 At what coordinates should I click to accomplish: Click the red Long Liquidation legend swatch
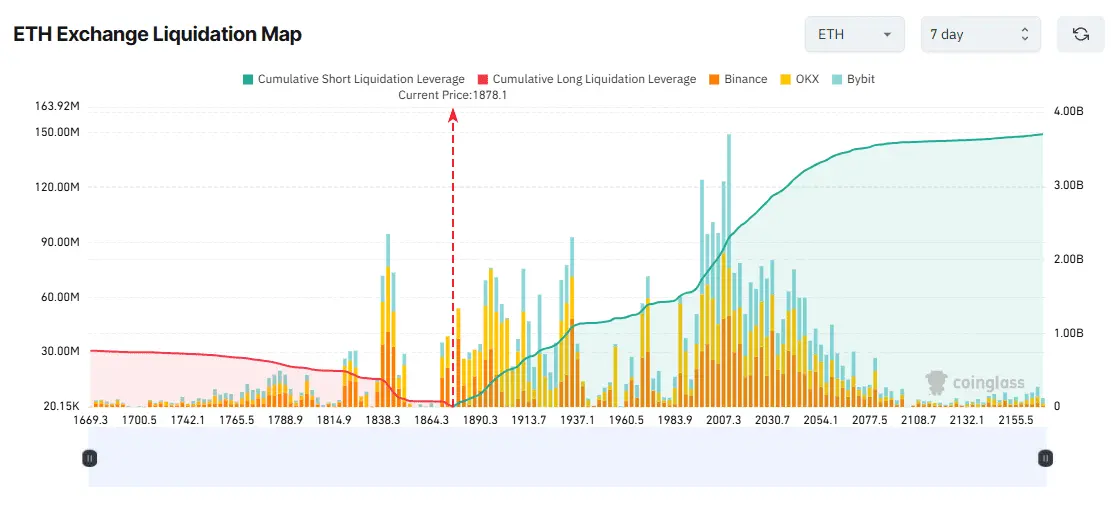(x=483, y=79)
